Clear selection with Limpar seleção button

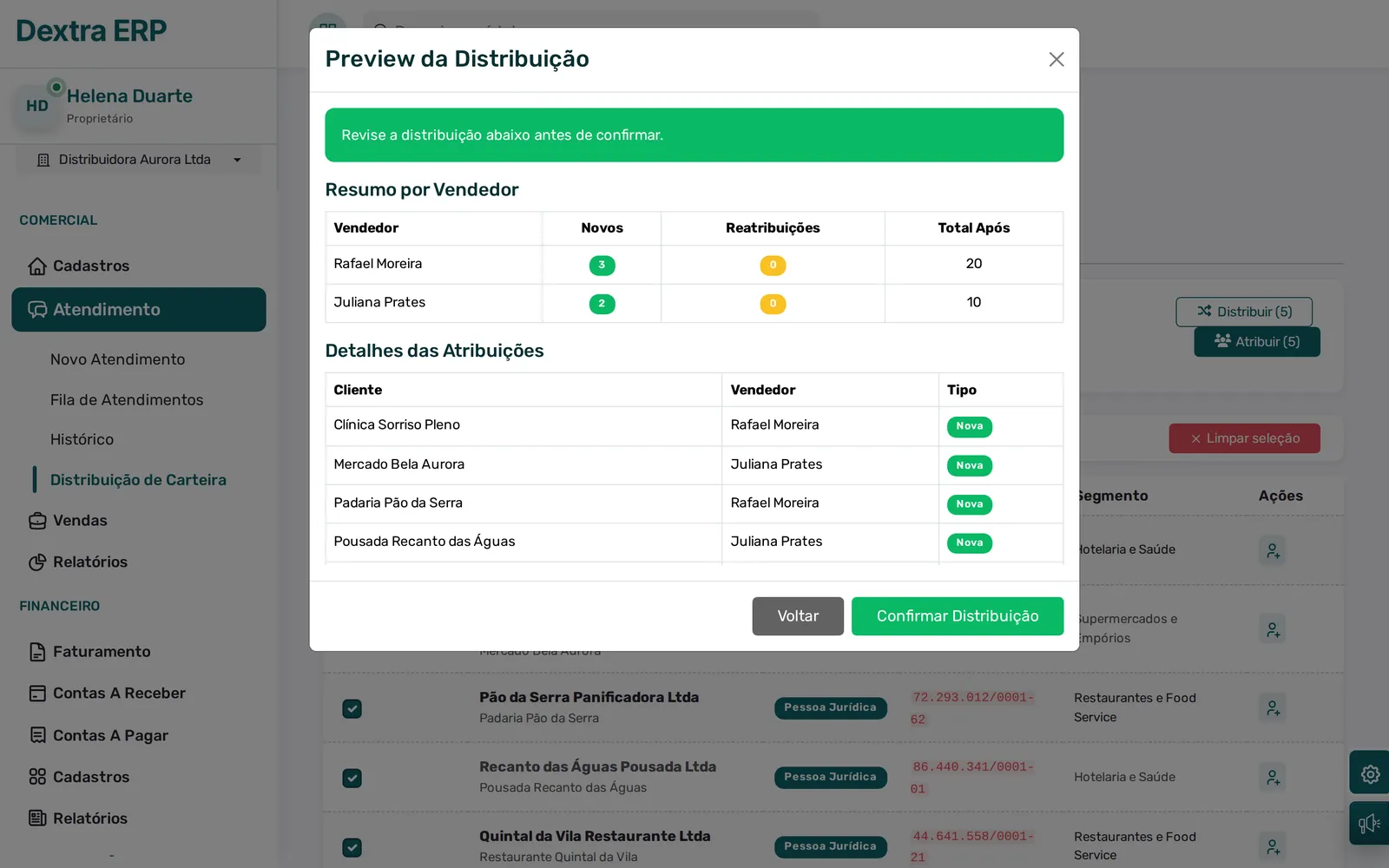(1244, 438)
